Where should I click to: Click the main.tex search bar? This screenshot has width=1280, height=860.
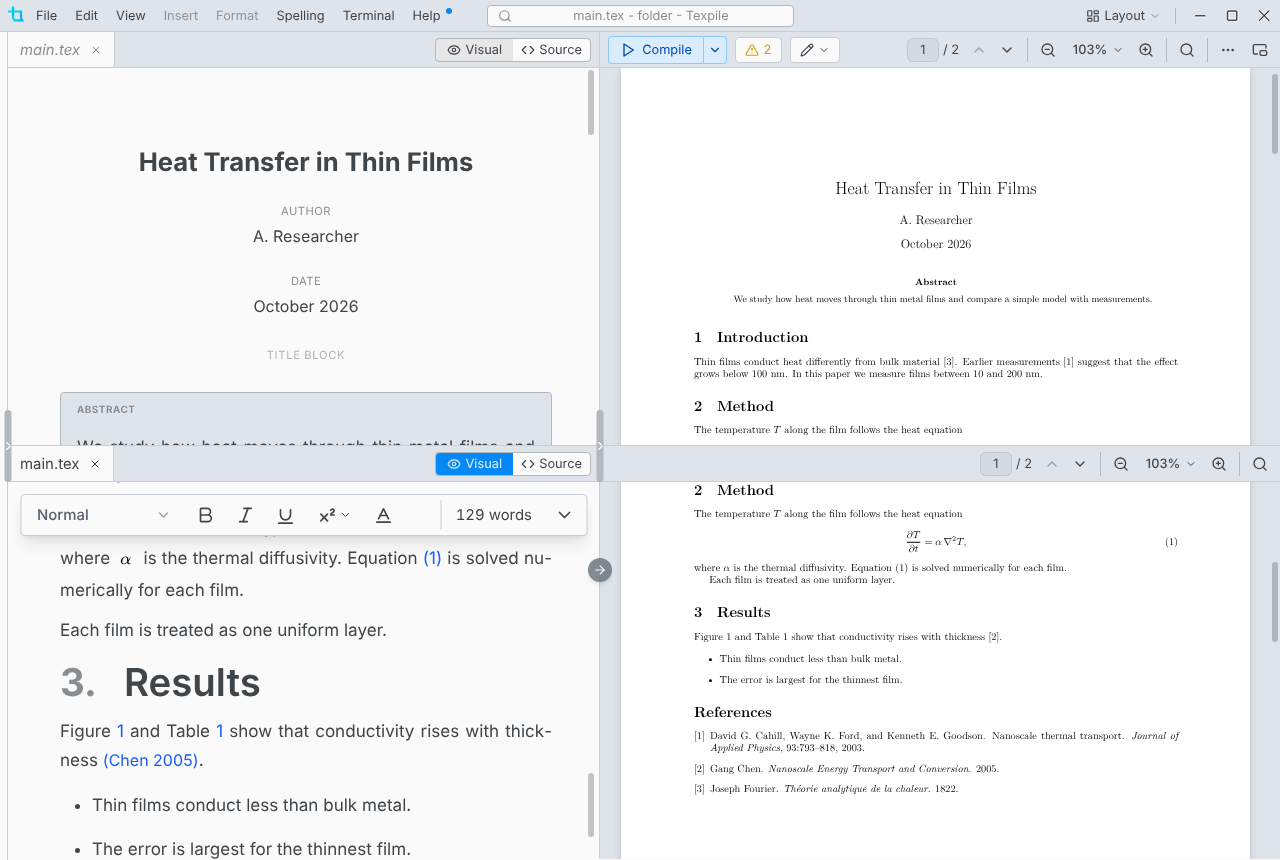640,16
